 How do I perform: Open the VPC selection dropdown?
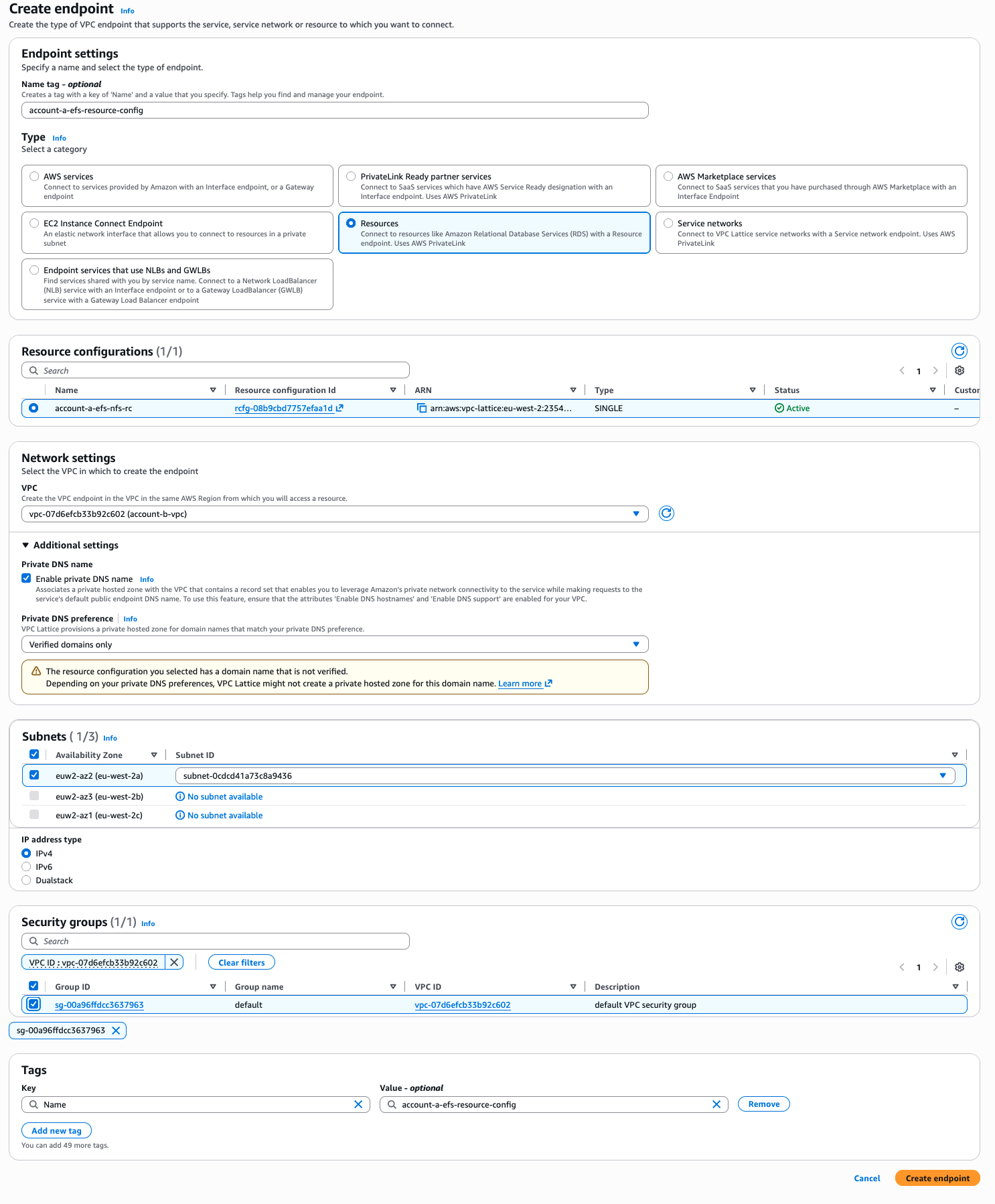(x=335, y=514)
